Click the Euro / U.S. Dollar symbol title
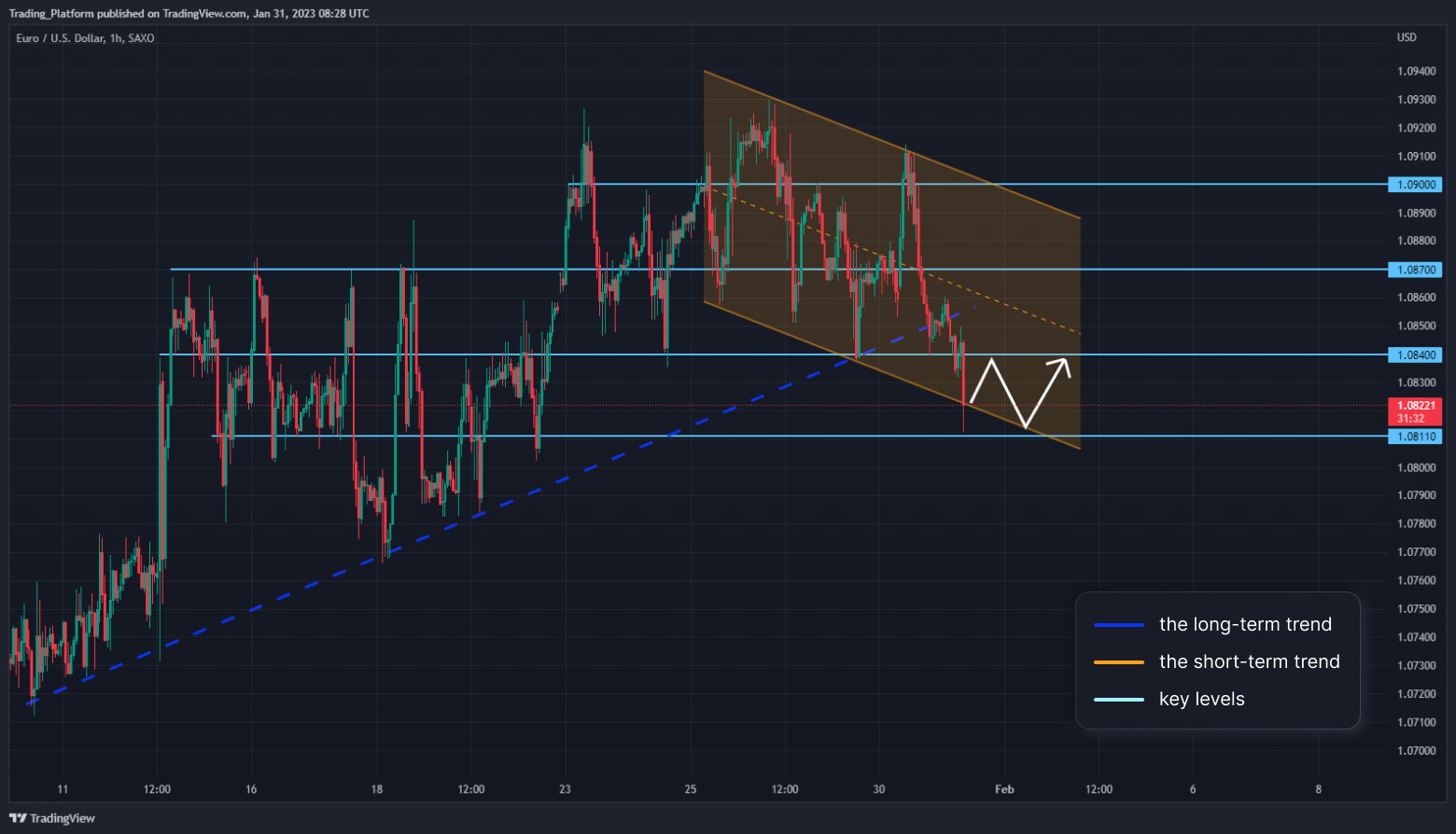This screenshot has width=1456, height=834. (x=85, y=38)
